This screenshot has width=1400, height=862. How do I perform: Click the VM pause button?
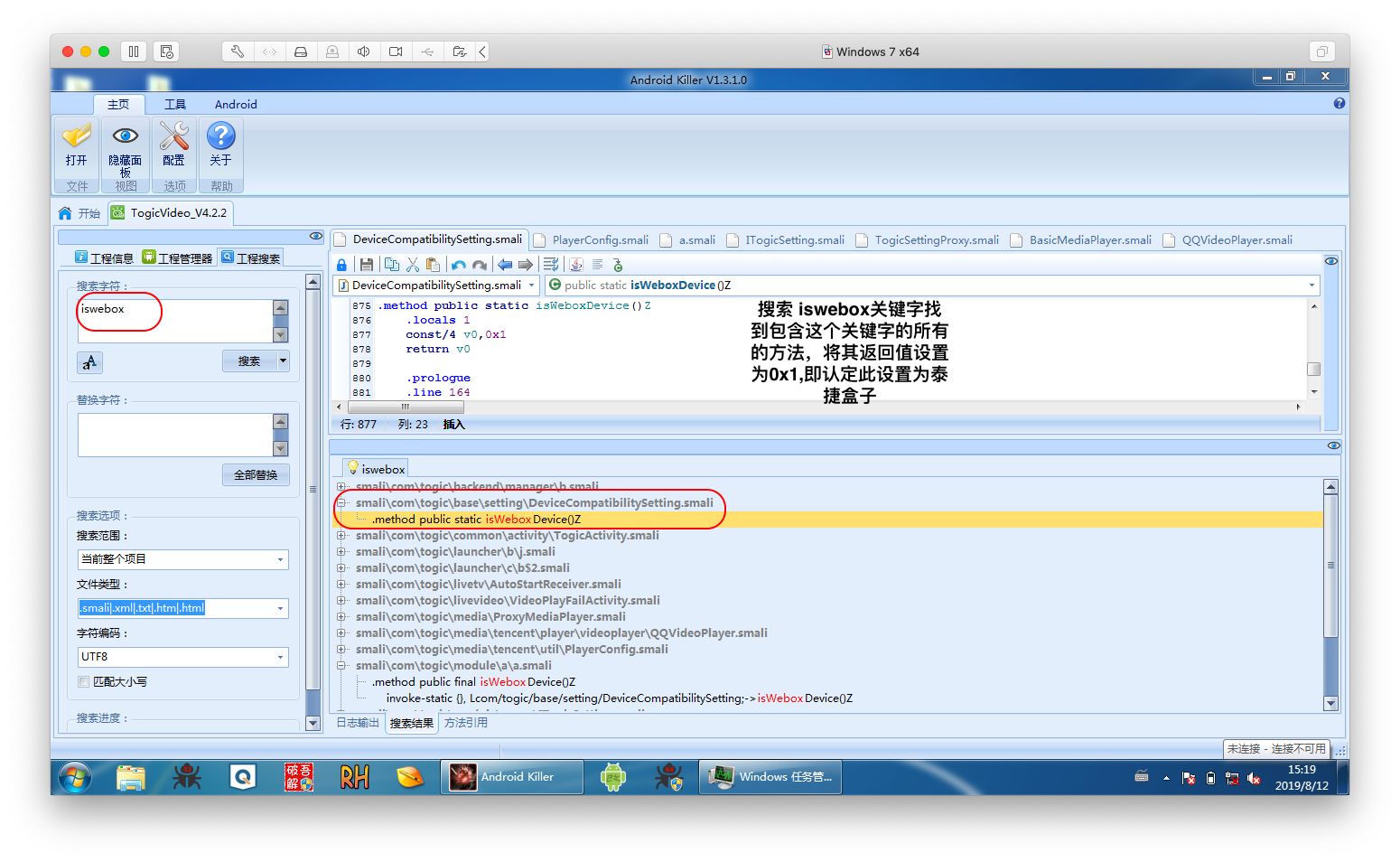click(x=134, y=52)
